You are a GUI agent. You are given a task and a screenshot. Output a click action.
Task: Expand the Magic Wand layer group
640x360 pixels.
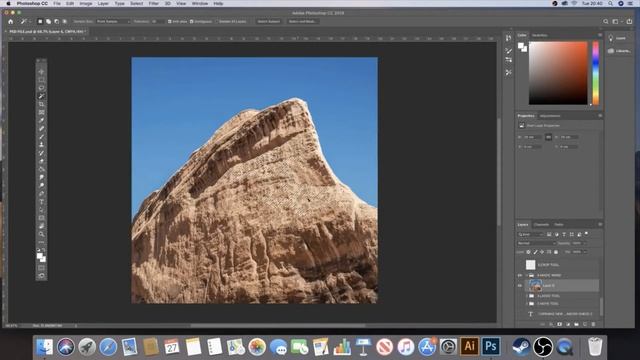[x=527, y=276]
